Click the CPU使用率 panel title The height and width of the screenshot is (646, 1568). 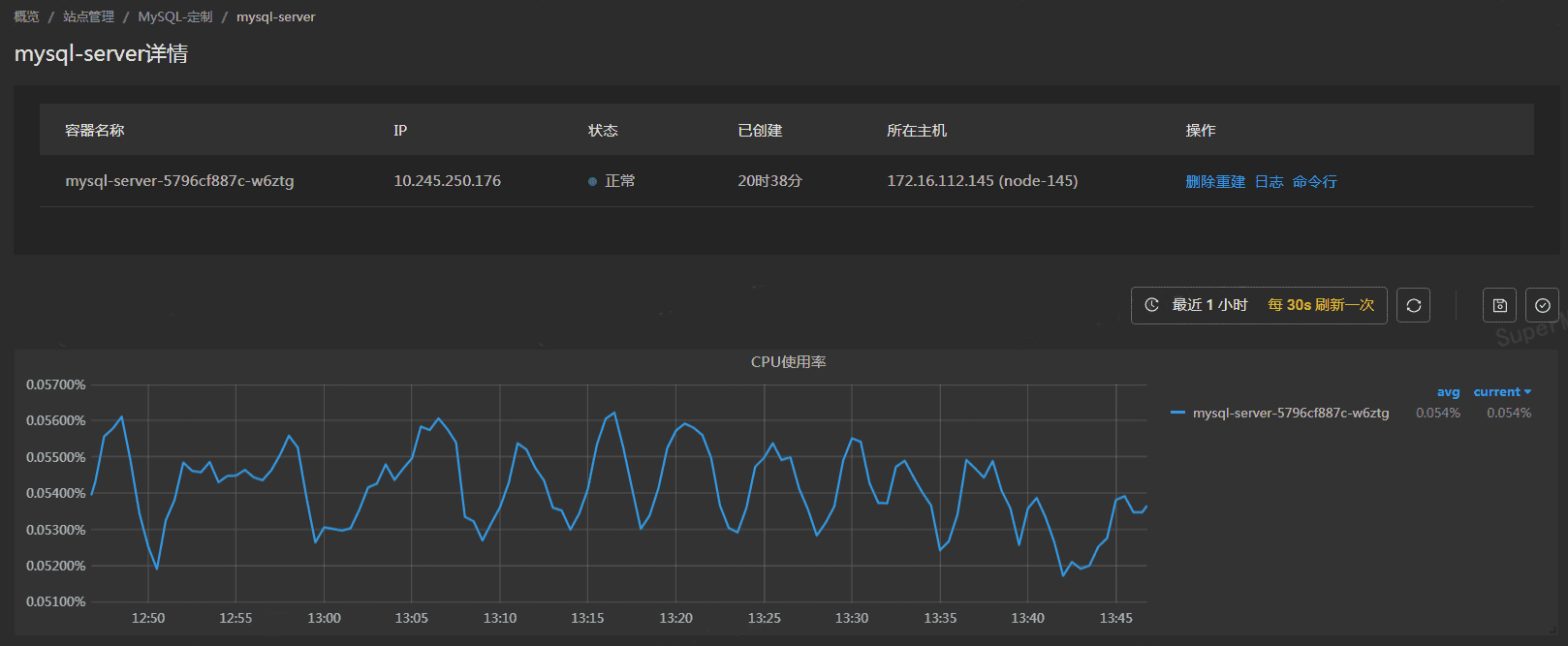point(788,362)
